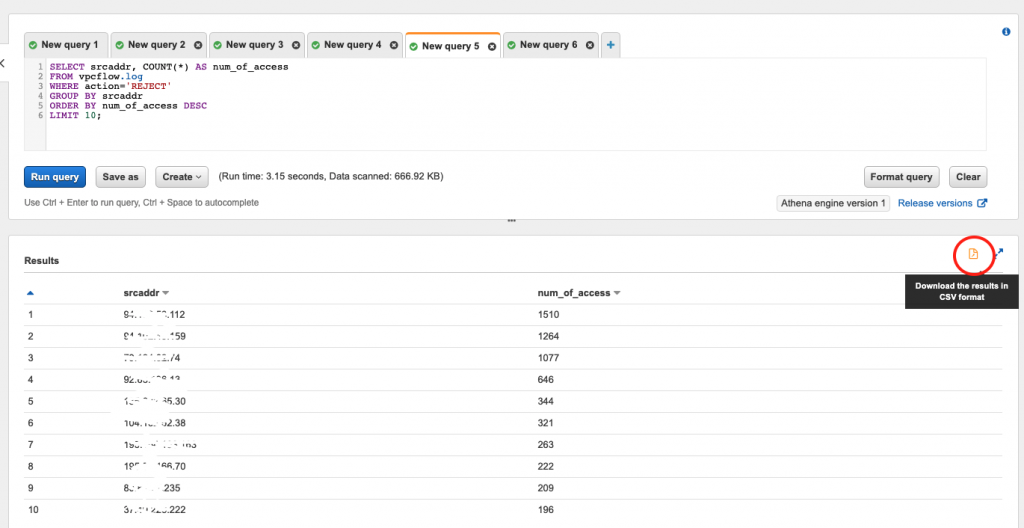The height and width of the screenshot is (528, 1024).
Task: Close New query 6 tab
Action: [590, 45]
